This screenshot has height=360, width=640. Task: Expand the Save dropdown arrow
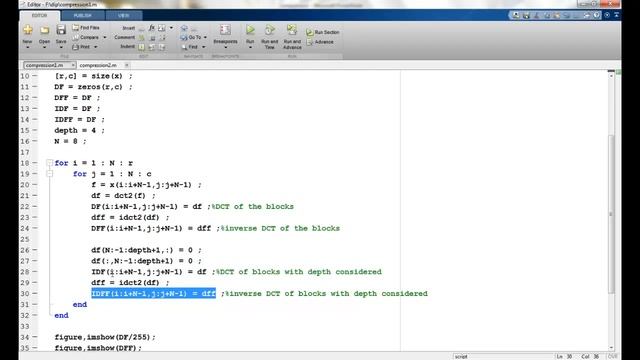tap(61, 48)
